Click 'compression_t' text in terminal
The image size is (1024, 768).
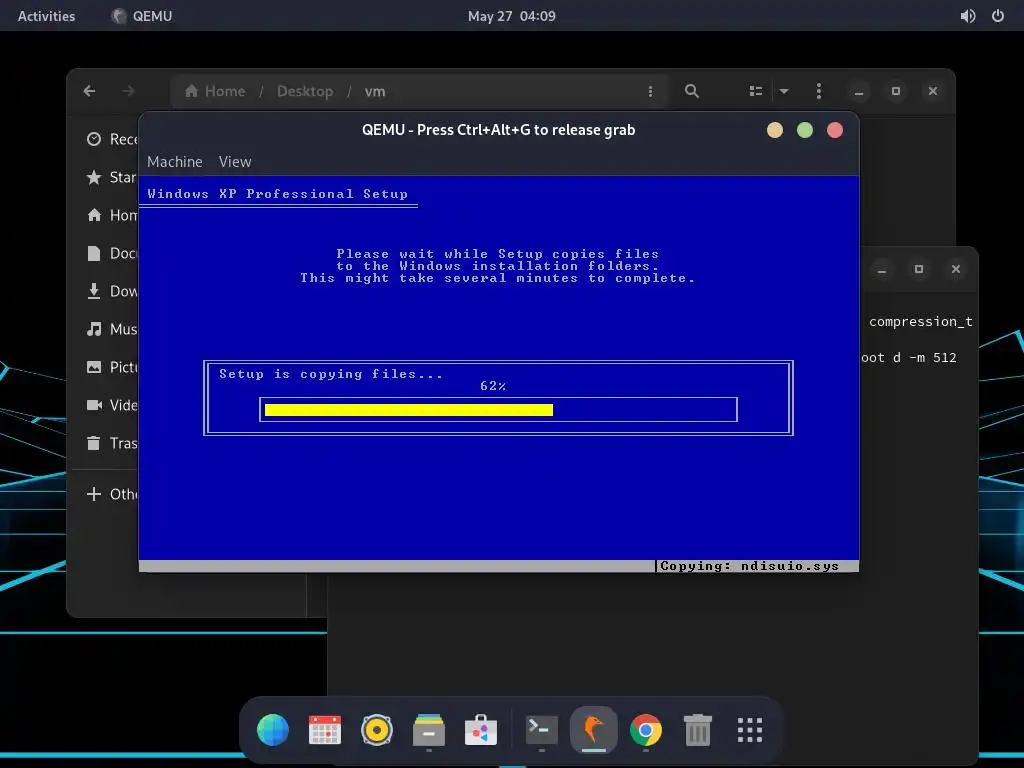[x=921, y=321]
